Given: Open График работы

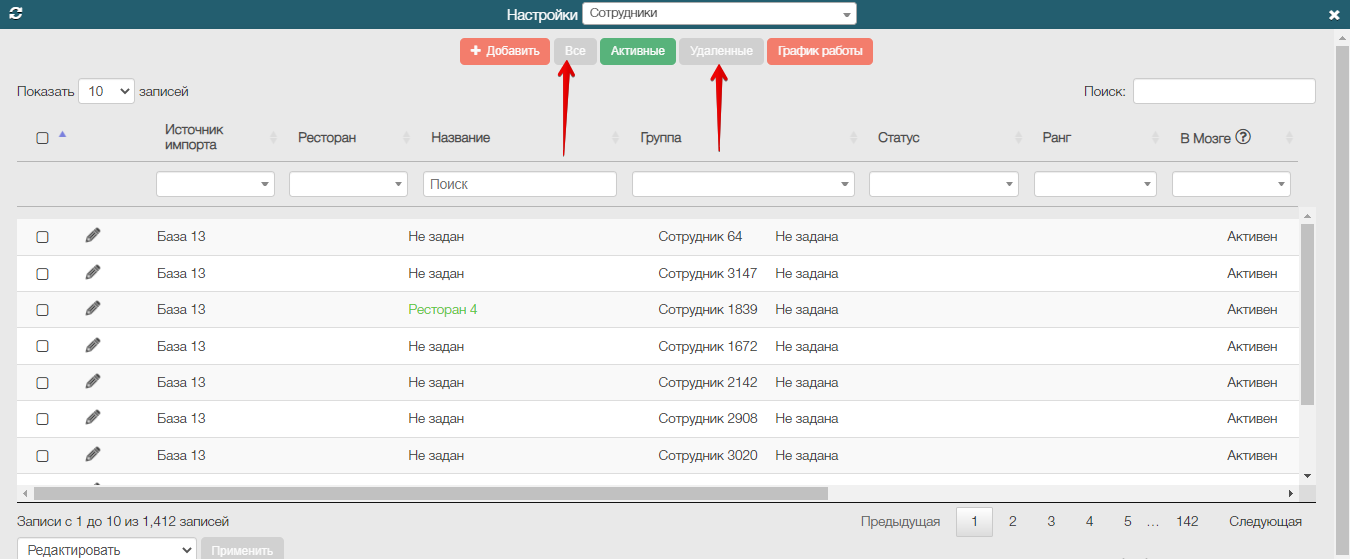Looking at the screenshot, I should pyautogui.click(x=820, y=51).
